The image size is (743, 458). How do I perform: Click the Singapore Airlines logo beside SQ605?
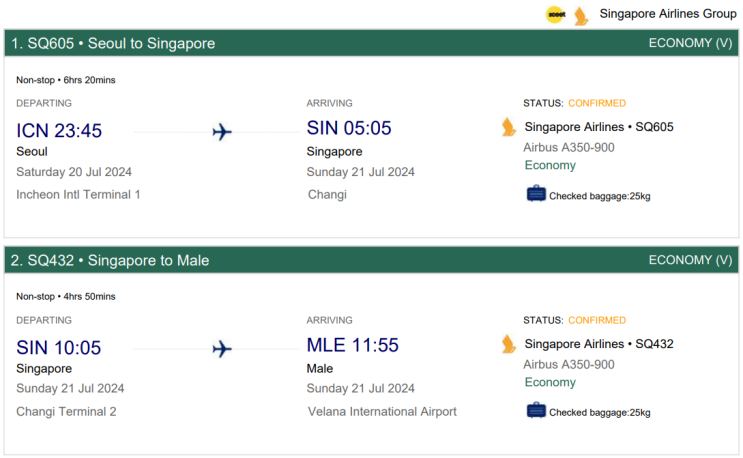(x=509, y=127)
